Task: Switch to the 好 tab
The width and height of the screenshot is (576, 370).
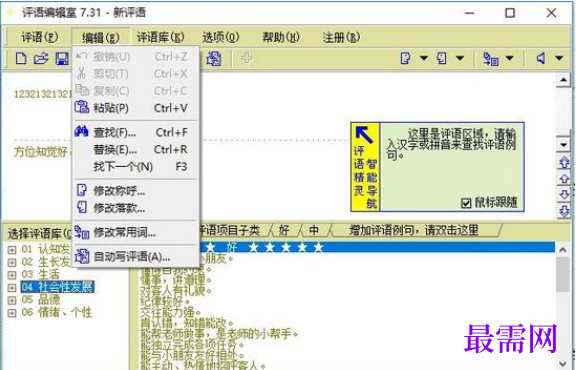Action: 284,230
